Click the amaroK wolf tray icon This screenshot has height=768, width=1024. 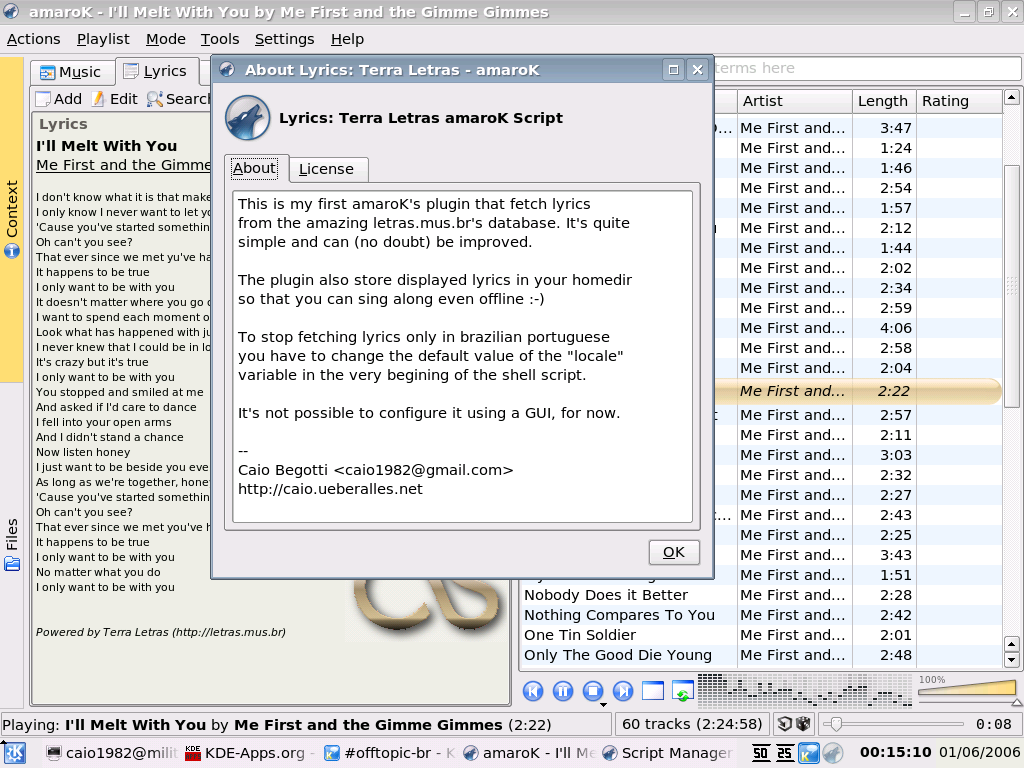(x=833, y=753)
